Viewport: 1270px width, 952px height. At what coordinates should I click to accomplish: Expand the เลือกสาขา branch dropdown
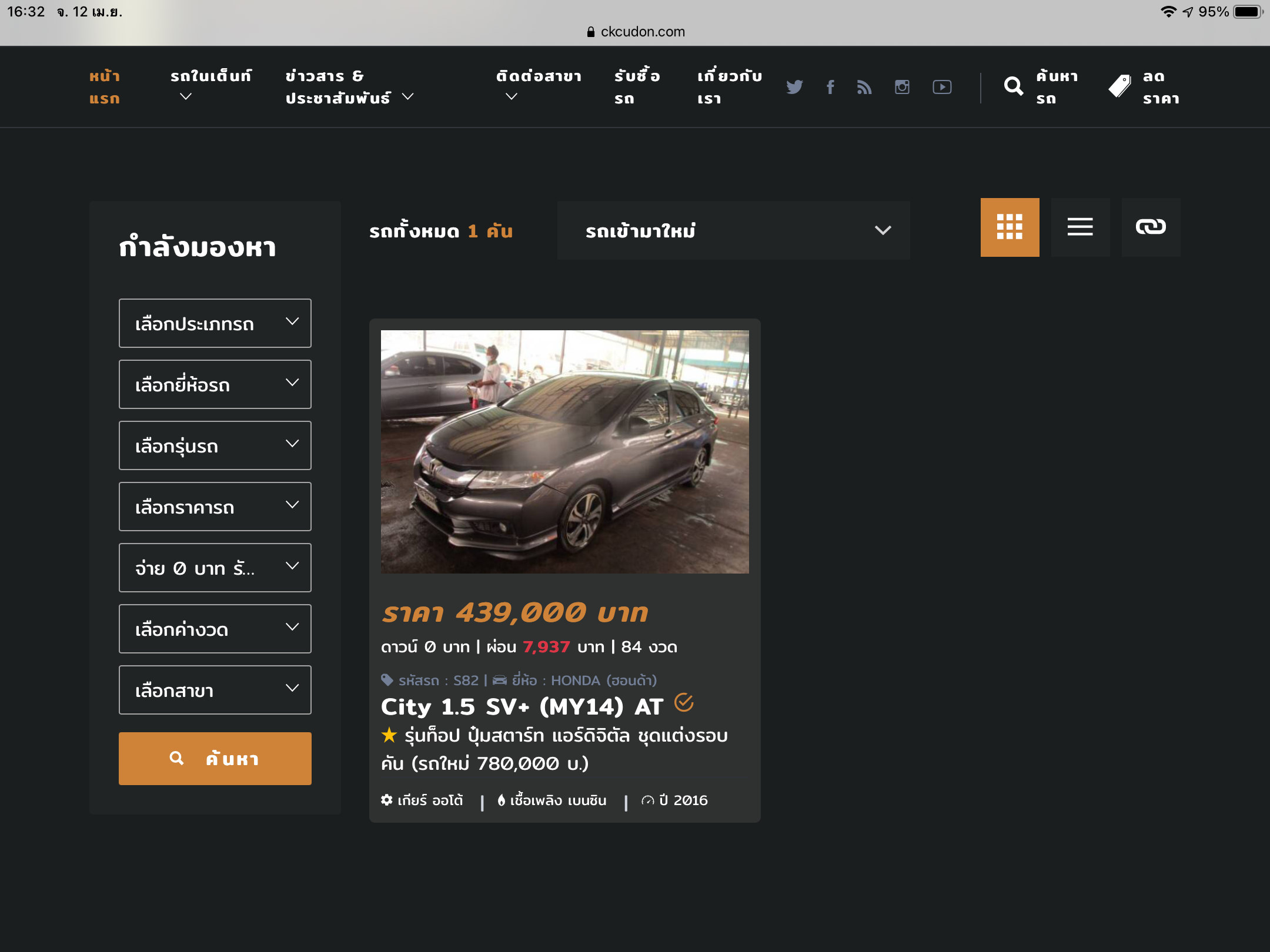pos(215,690)
